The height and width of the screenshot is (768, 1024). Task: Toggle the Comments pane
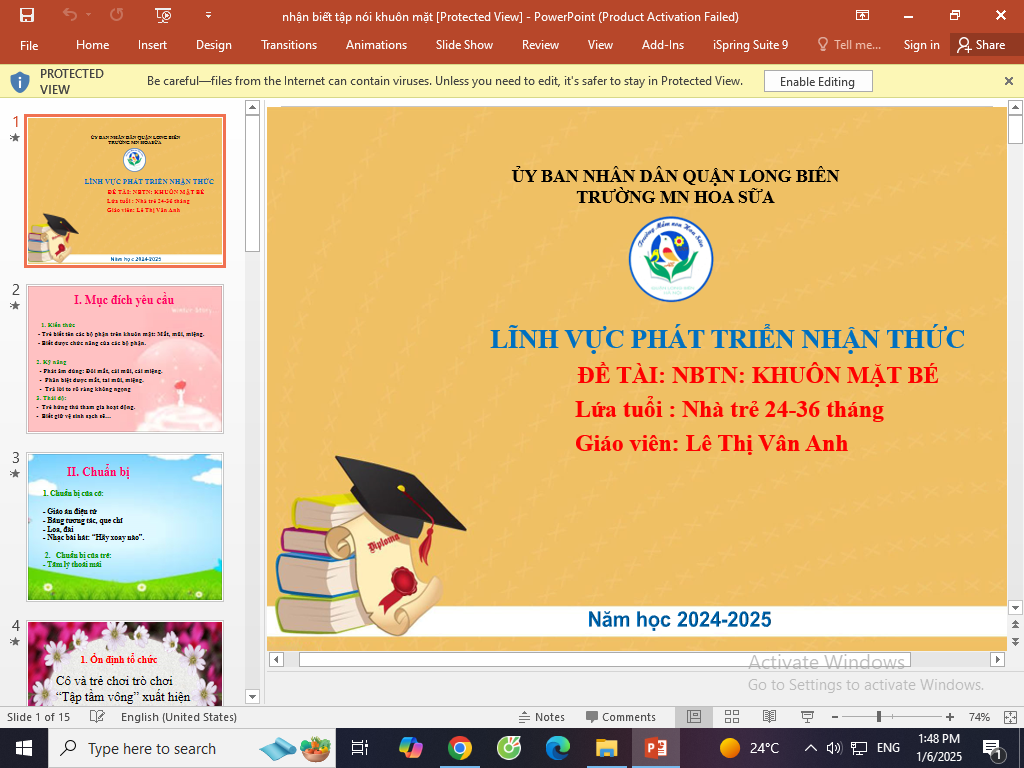tap(621, 717)
